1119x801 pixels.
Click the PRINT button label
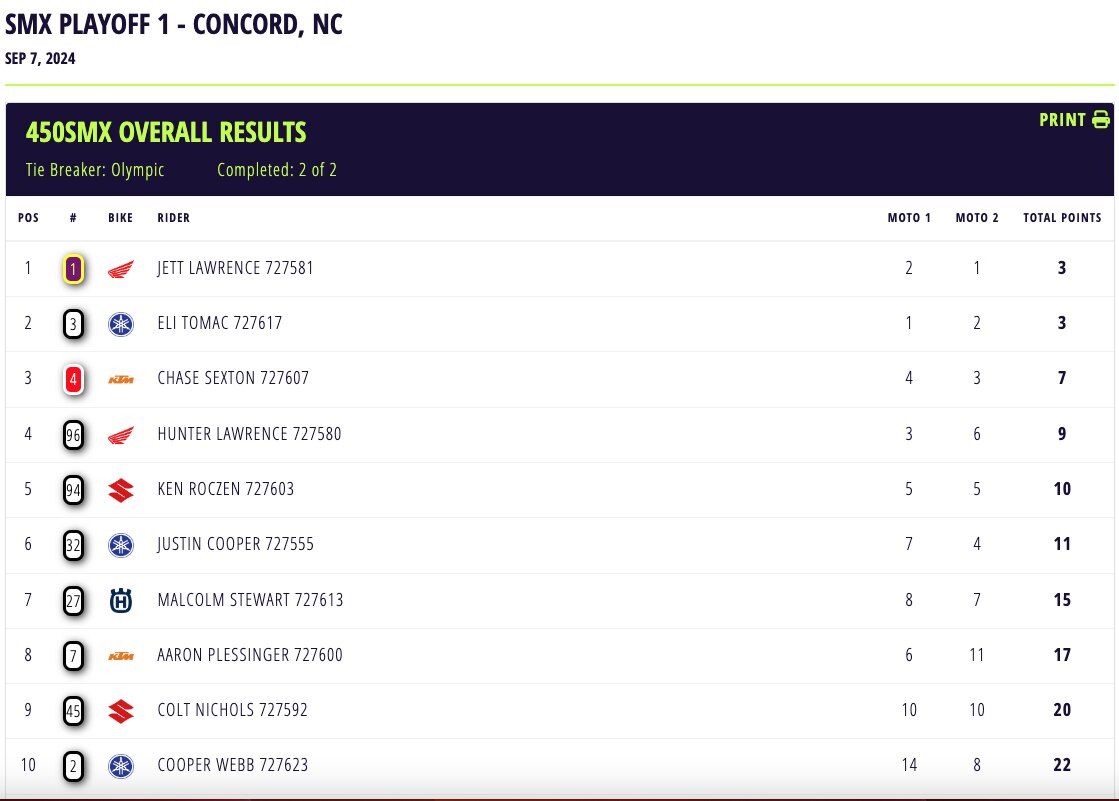point(1062,120)
